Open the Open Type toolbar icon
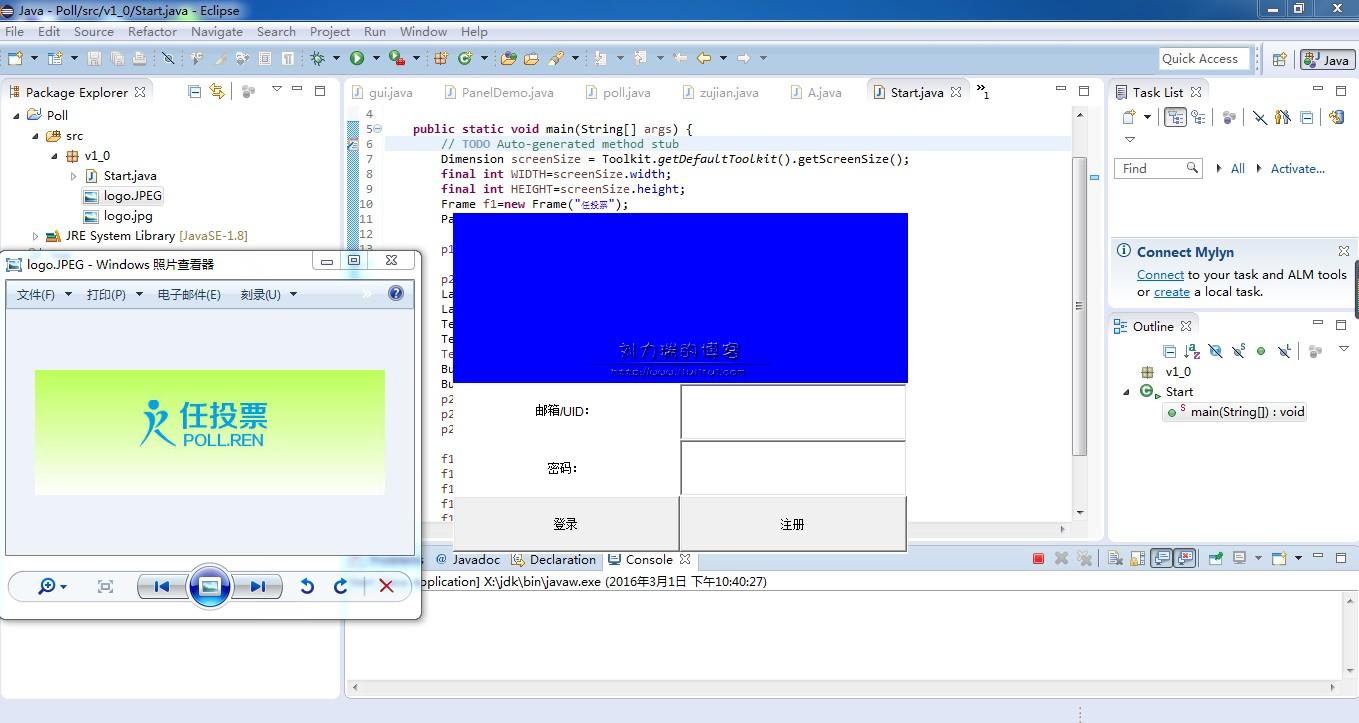Image resolution: width=1359 pixels, height=723 pixels. coord(508,59)
